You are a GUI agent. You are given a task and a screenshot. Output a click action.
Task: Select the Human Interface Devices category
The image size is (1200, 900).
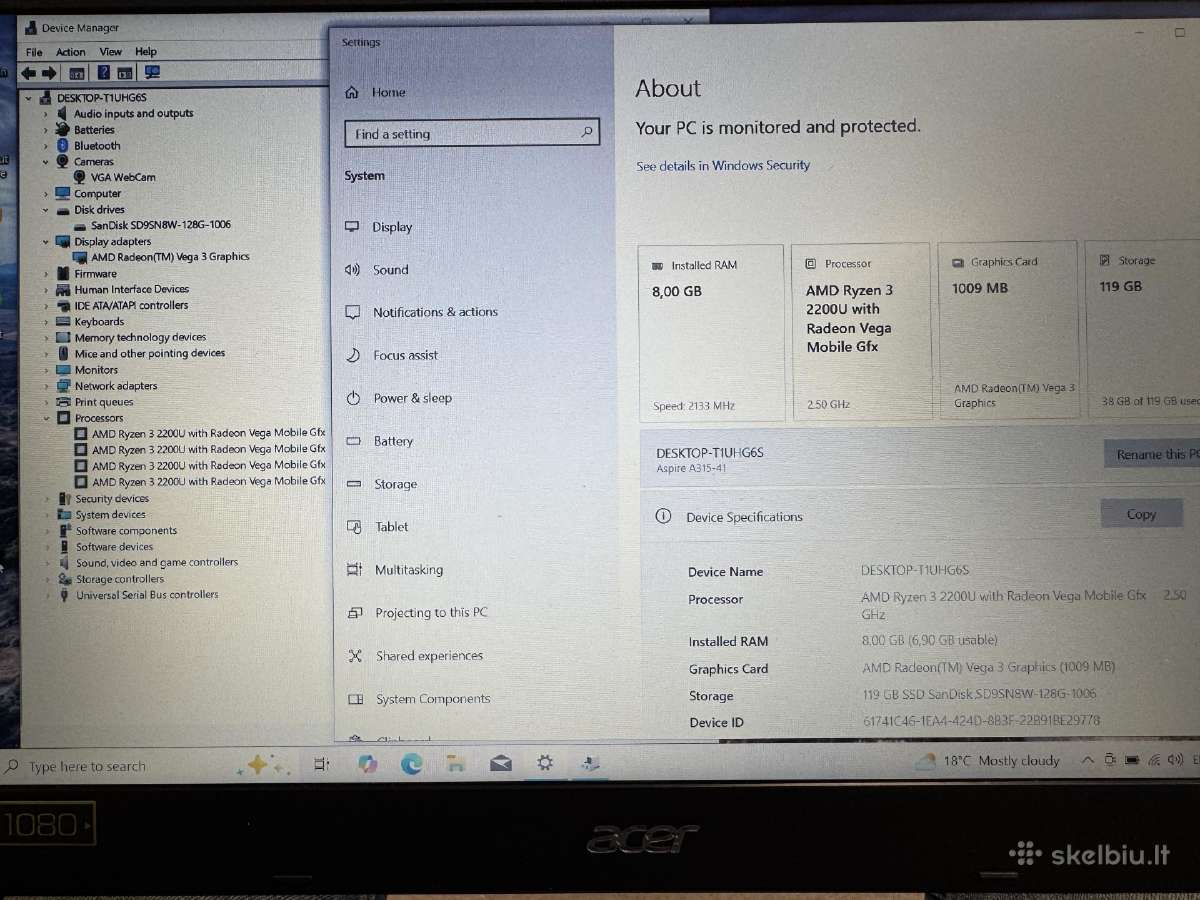[132, 290]
